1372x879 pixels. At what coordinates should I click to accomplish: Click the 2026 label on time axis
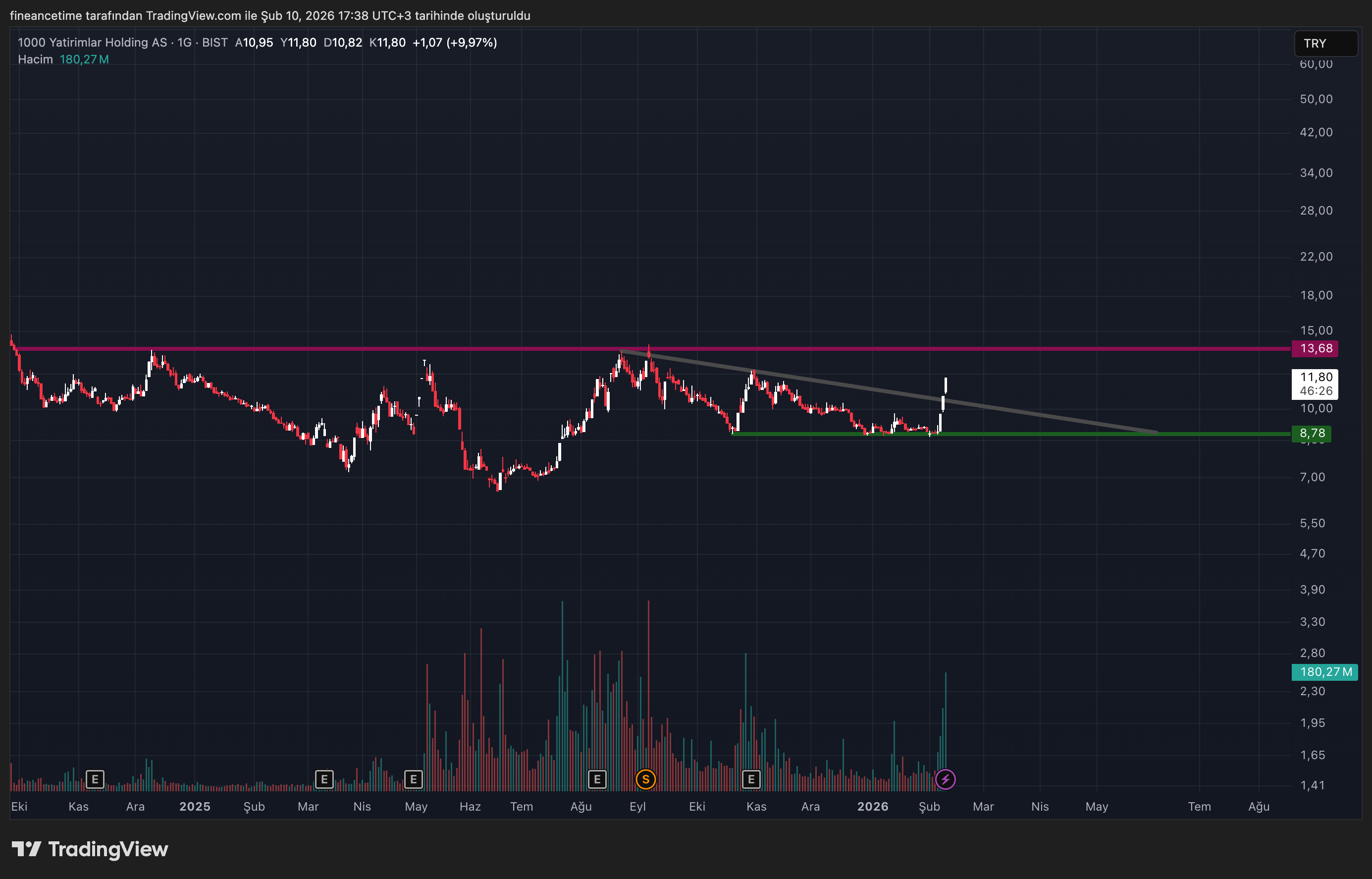click(x=872, y=807)
